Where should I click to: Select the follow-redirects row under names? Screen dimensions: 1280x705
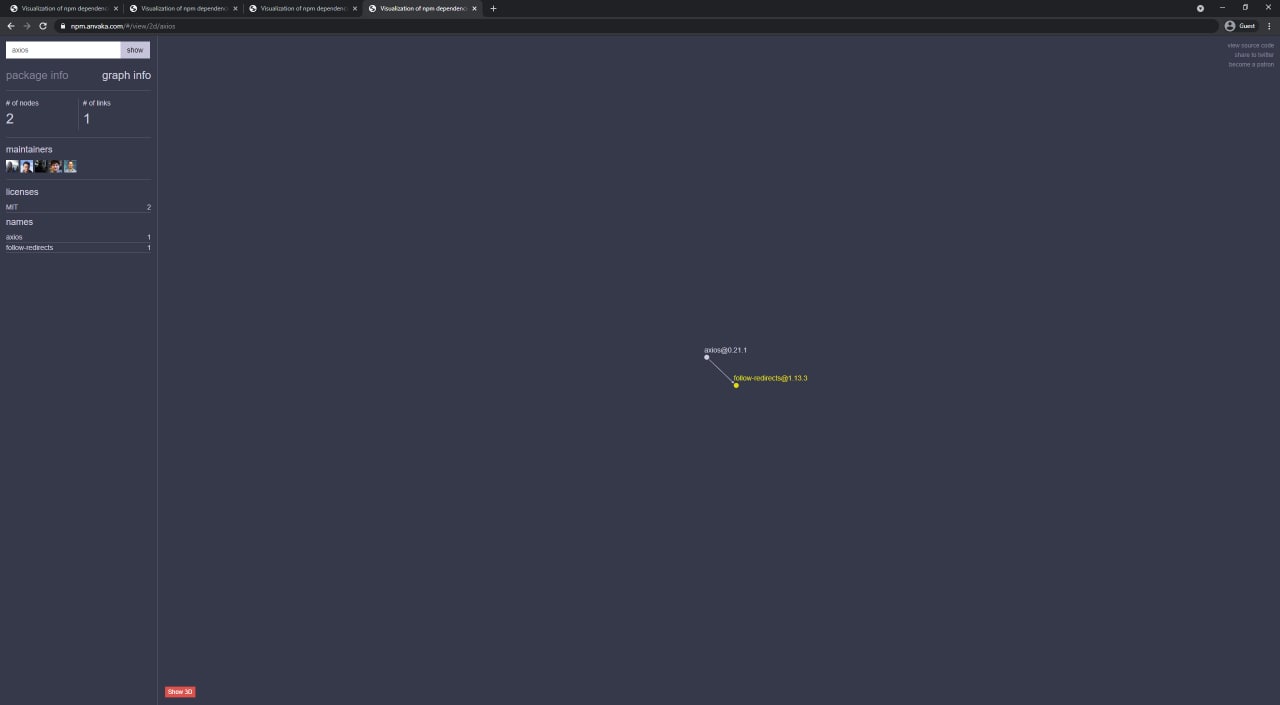point(78,247)
